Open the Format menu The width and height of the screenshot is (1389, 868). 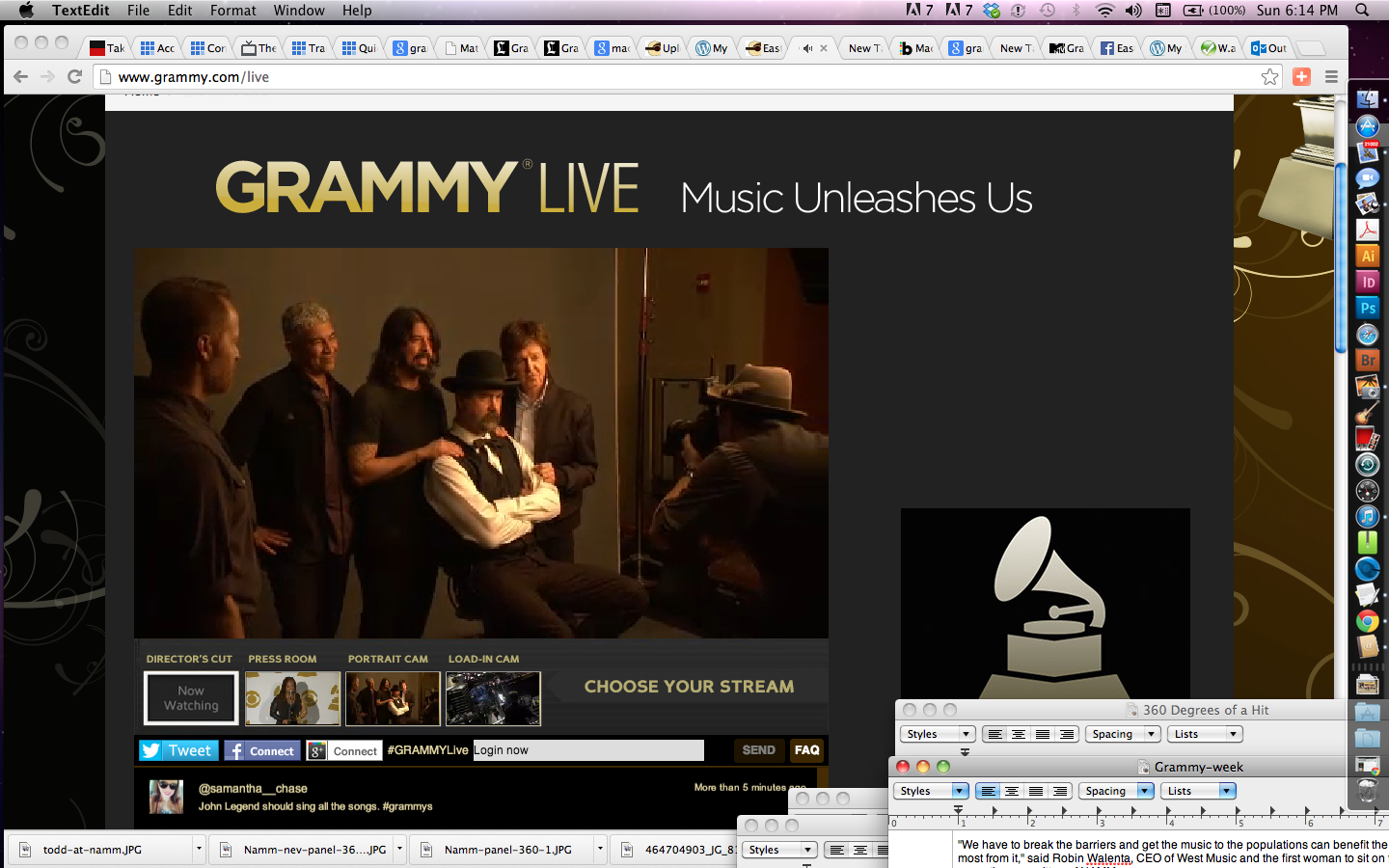[233, 11]
